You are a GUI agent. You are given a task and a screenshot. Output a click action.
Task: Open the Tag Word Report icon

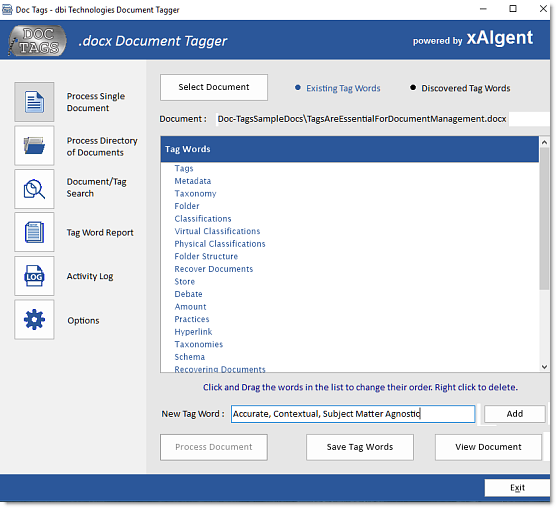click(x=34, y=232)
